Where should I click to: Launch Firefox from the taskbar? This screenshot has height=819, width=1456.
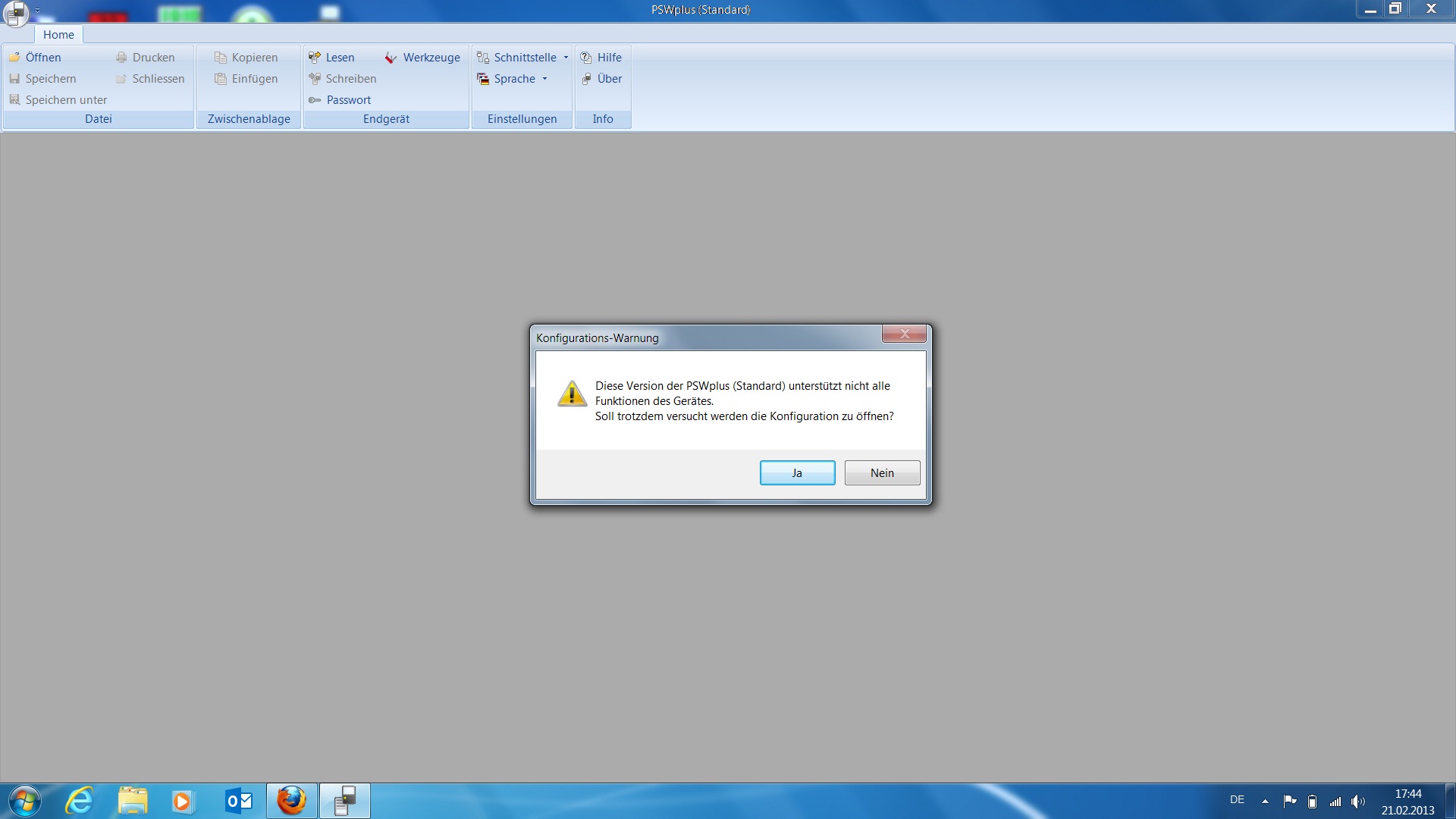click(x=291, y=801)
